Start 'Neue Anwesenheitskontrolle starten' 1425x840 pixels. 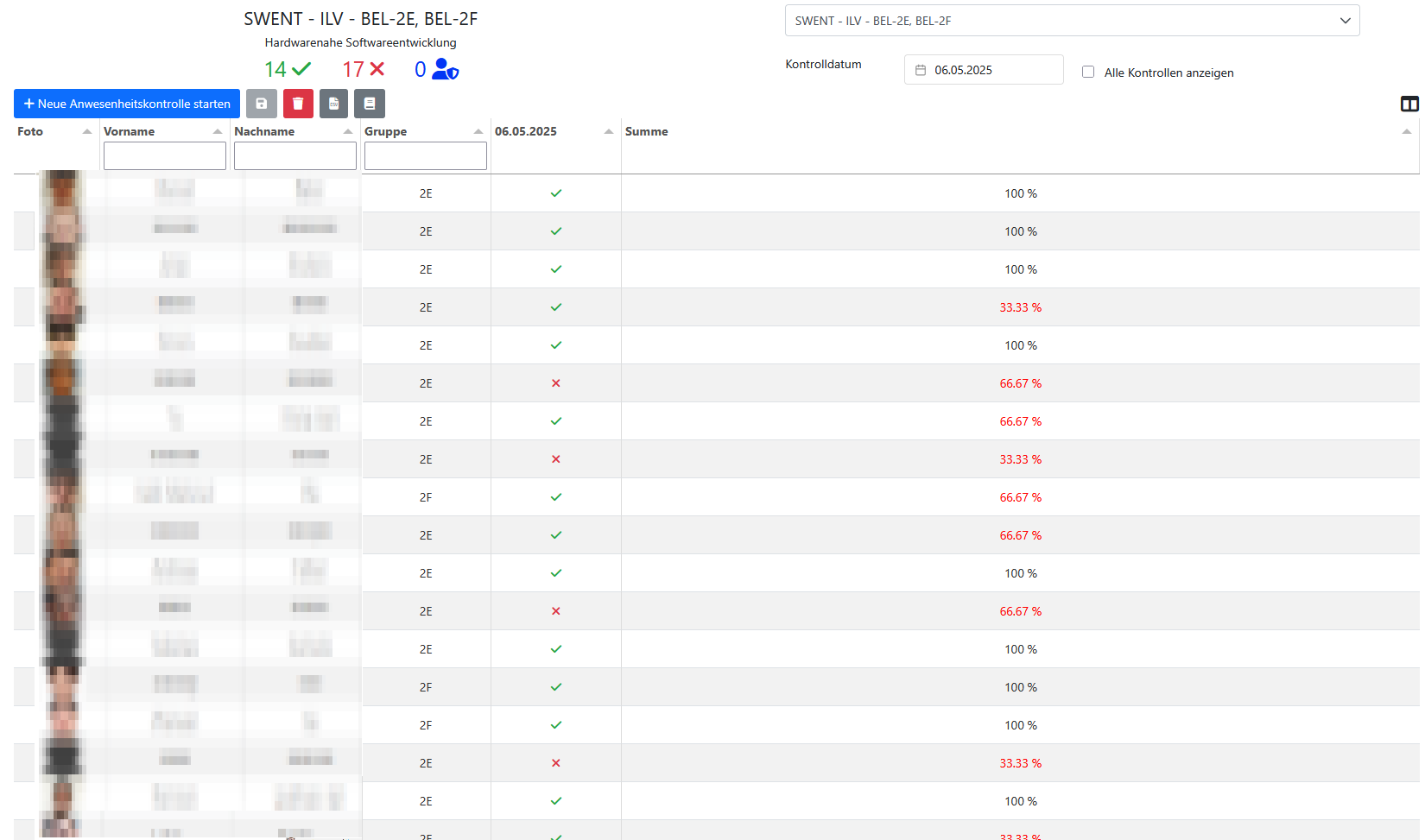pos(127,104)
